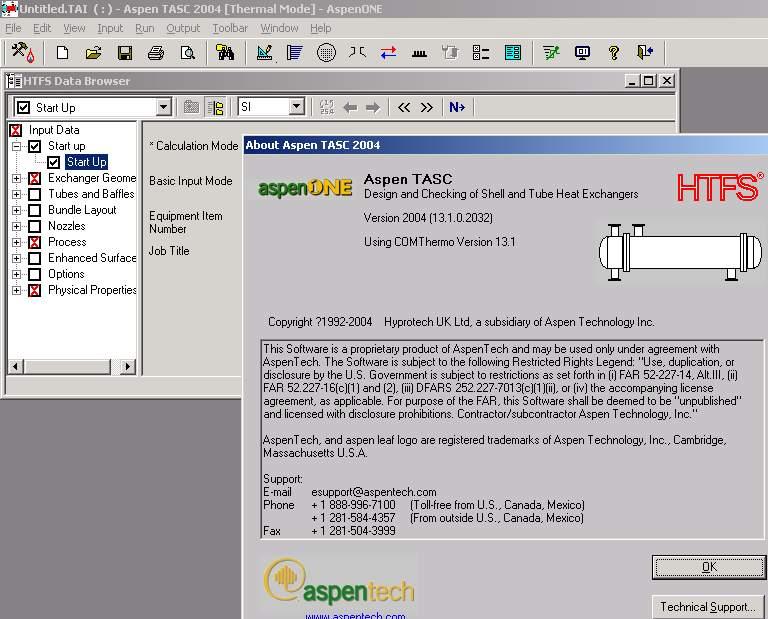The height and width of the screenshot is (619, 768).
Task: Click the tools and flame toolbar icon
Action: tap(23, 52)
